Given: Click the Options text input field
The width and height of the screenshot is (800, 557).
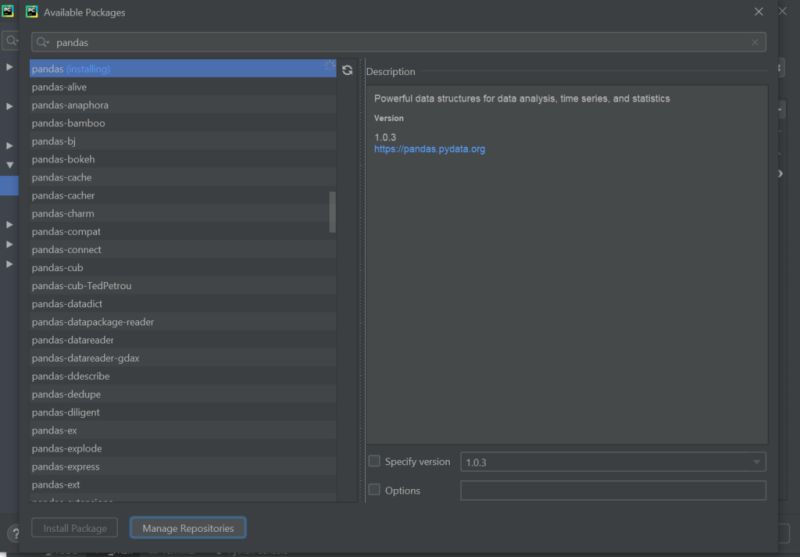Looking at the screenshot, I should (613, 490).
